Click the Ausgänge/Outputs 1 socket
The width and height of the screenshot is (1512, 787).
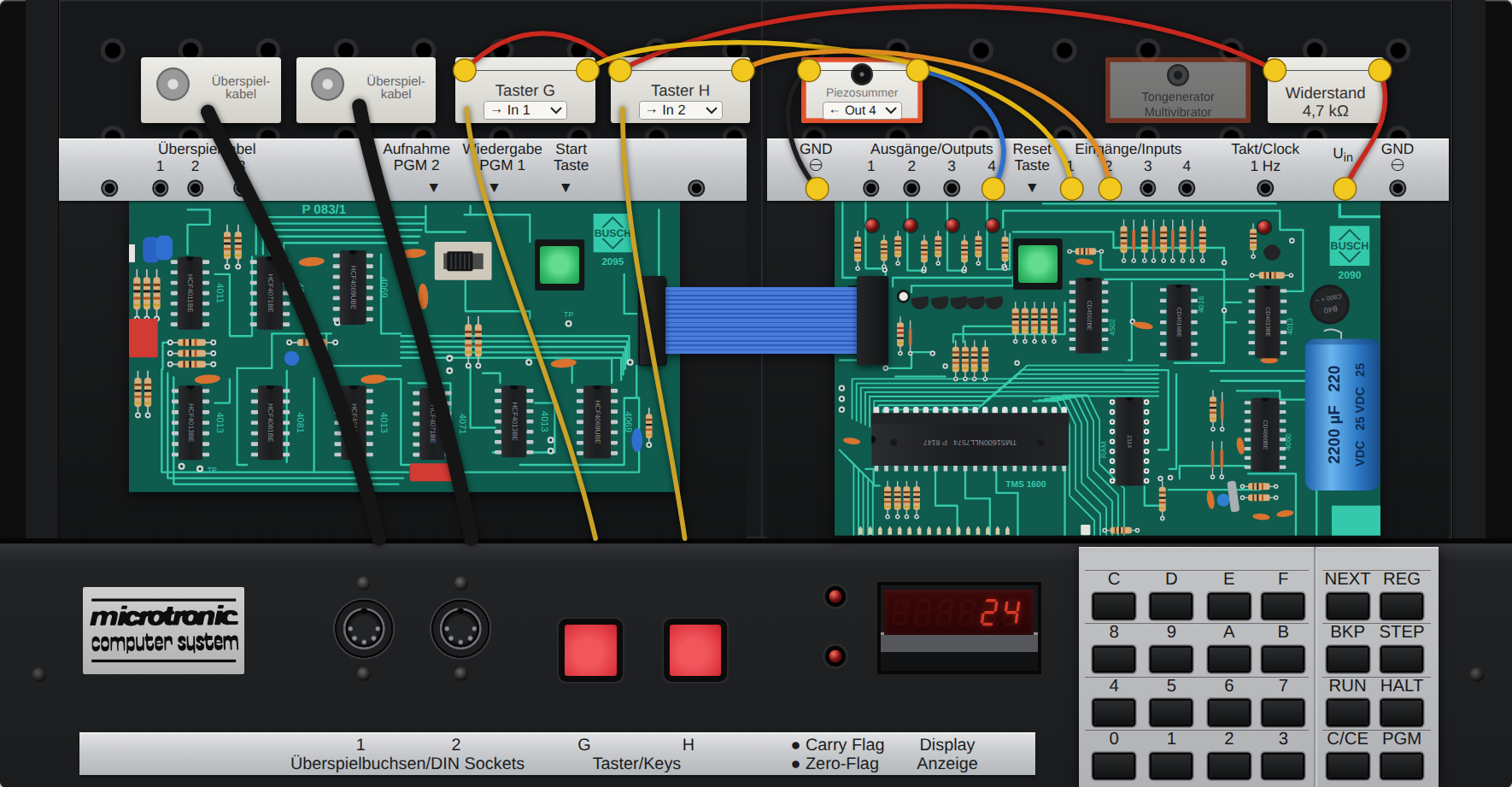point(871,188)
